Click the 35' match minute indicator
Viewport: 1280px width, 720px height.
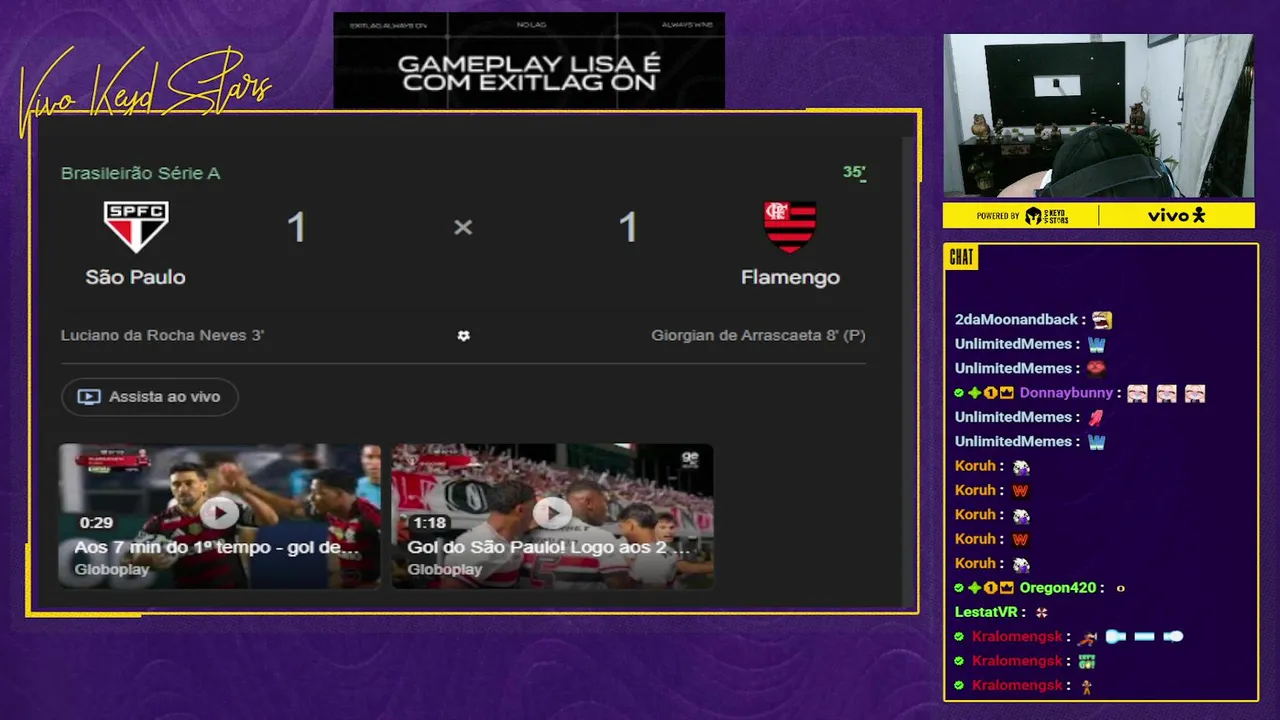(854, 172)
